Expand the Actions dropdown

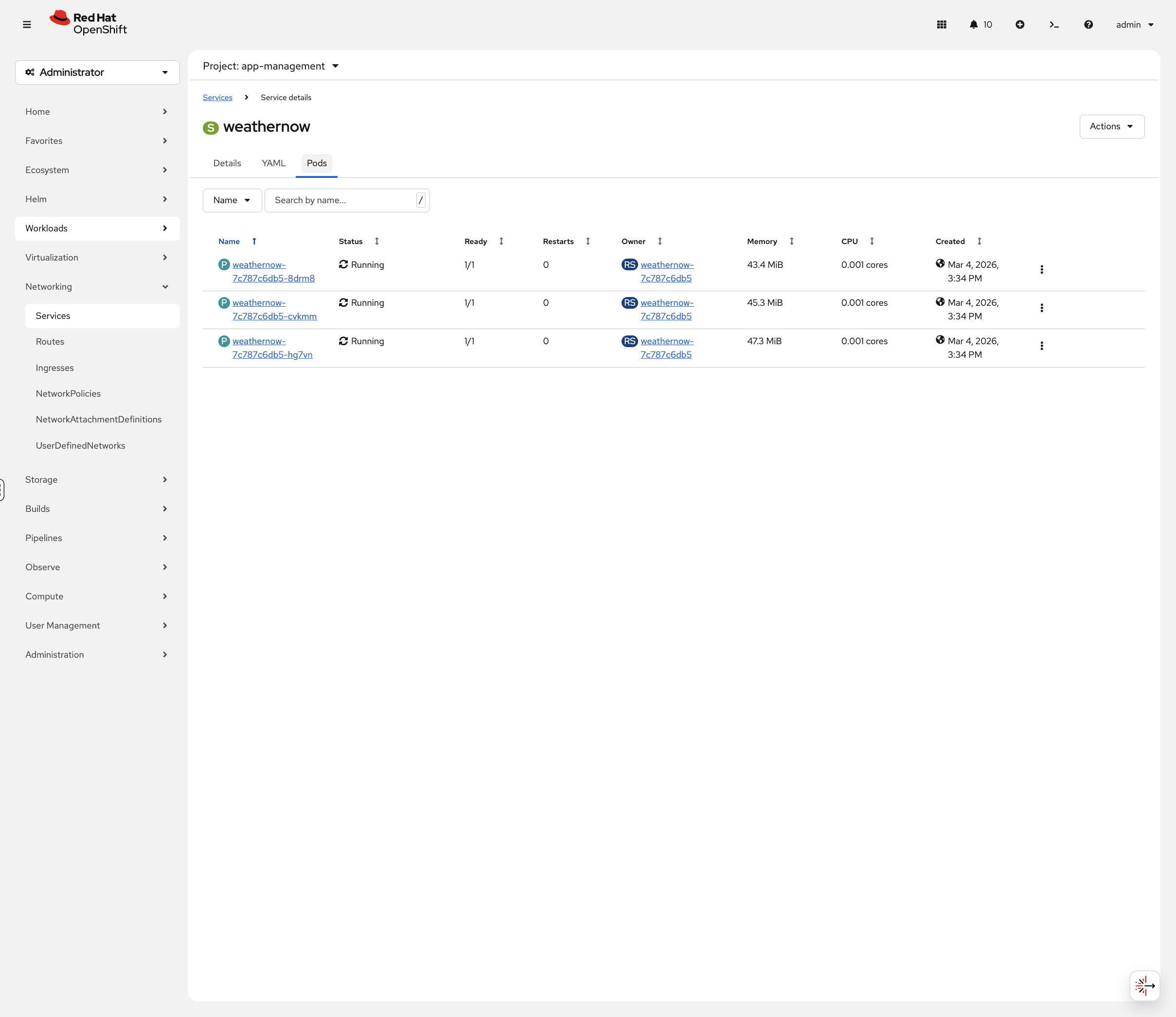(x=1111, y=126)
